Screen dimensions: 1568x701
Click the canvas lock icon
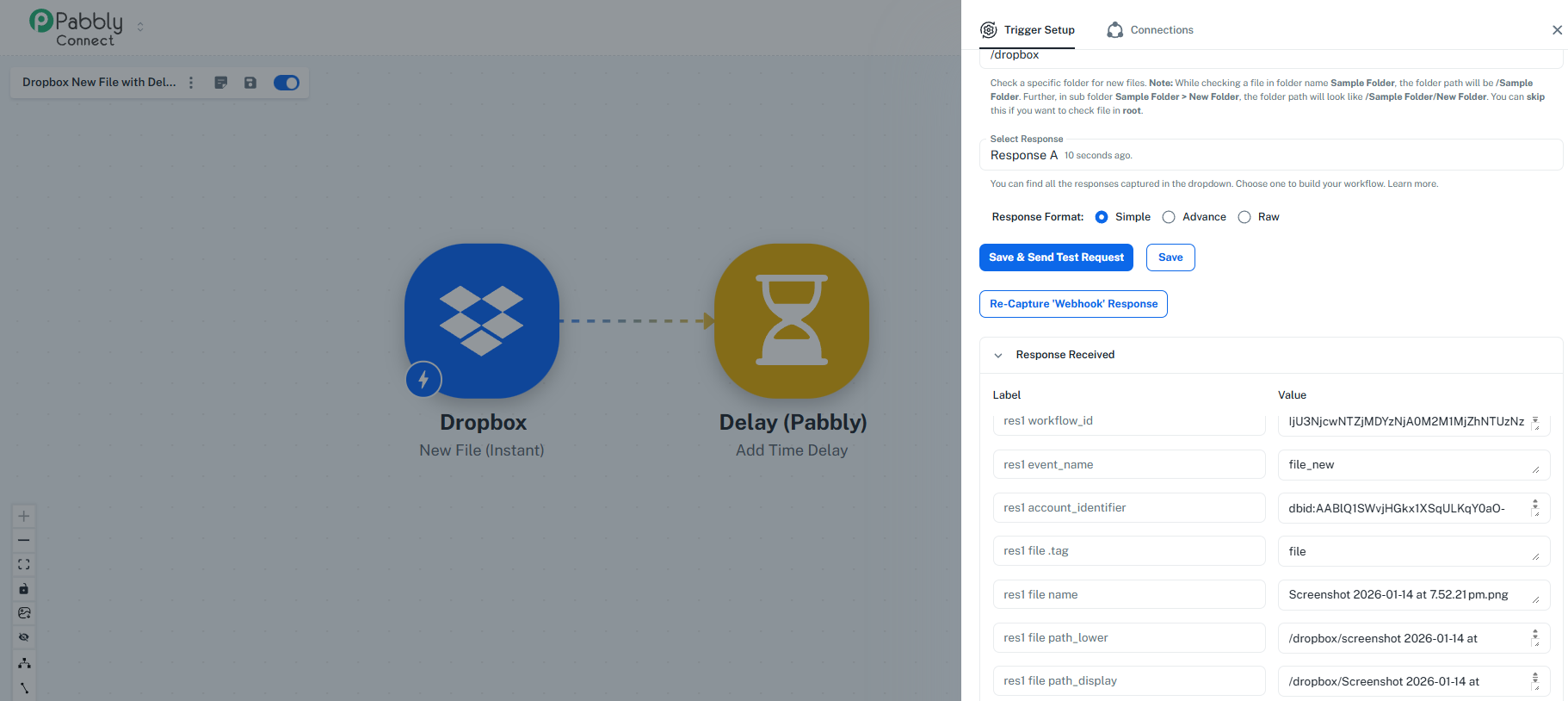(24, 589)
